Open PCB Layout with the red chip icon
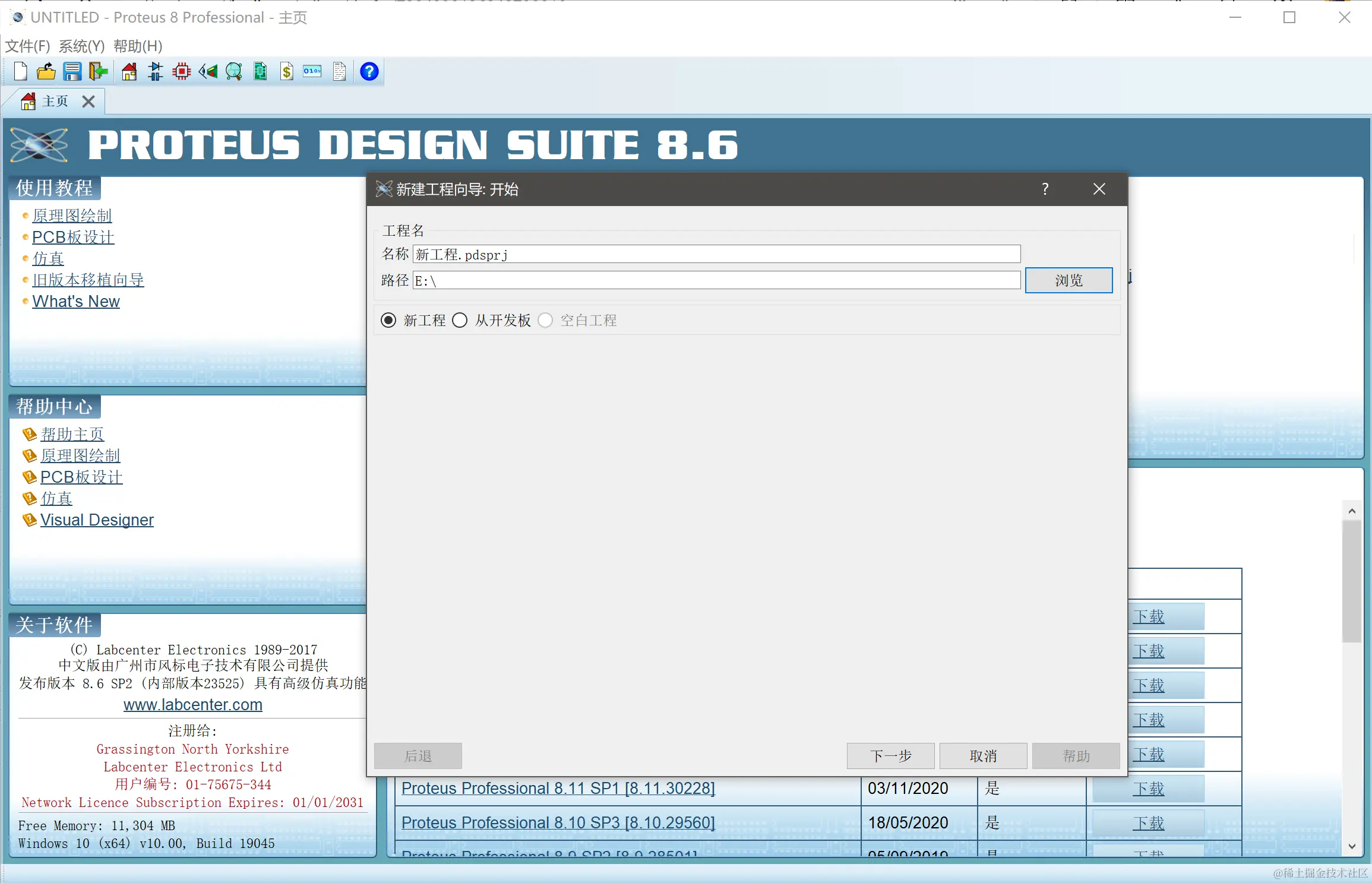This screenshot has width=1372, height=883. 182,72
